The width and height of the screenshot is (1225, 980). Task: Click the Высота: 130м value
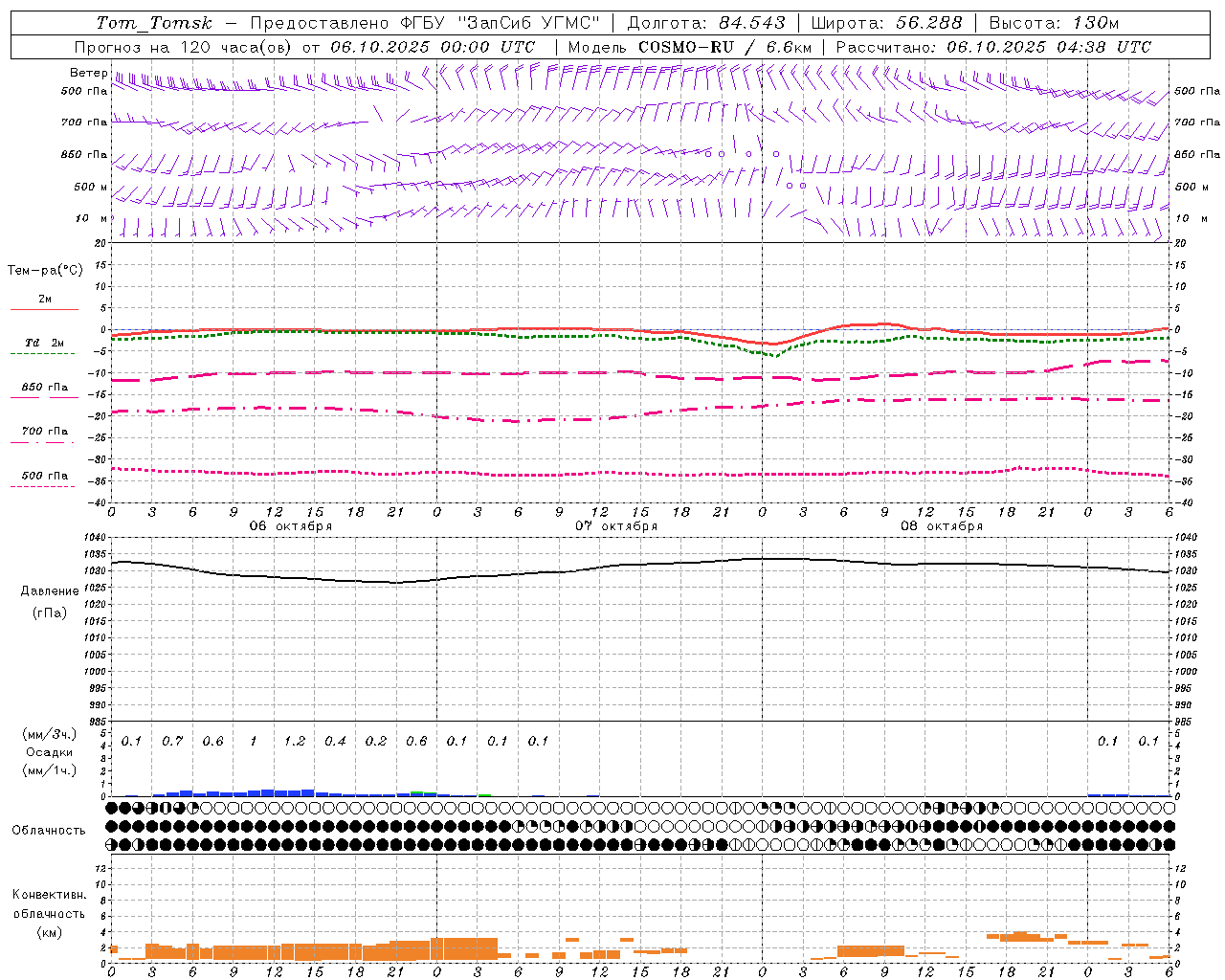1054,23
